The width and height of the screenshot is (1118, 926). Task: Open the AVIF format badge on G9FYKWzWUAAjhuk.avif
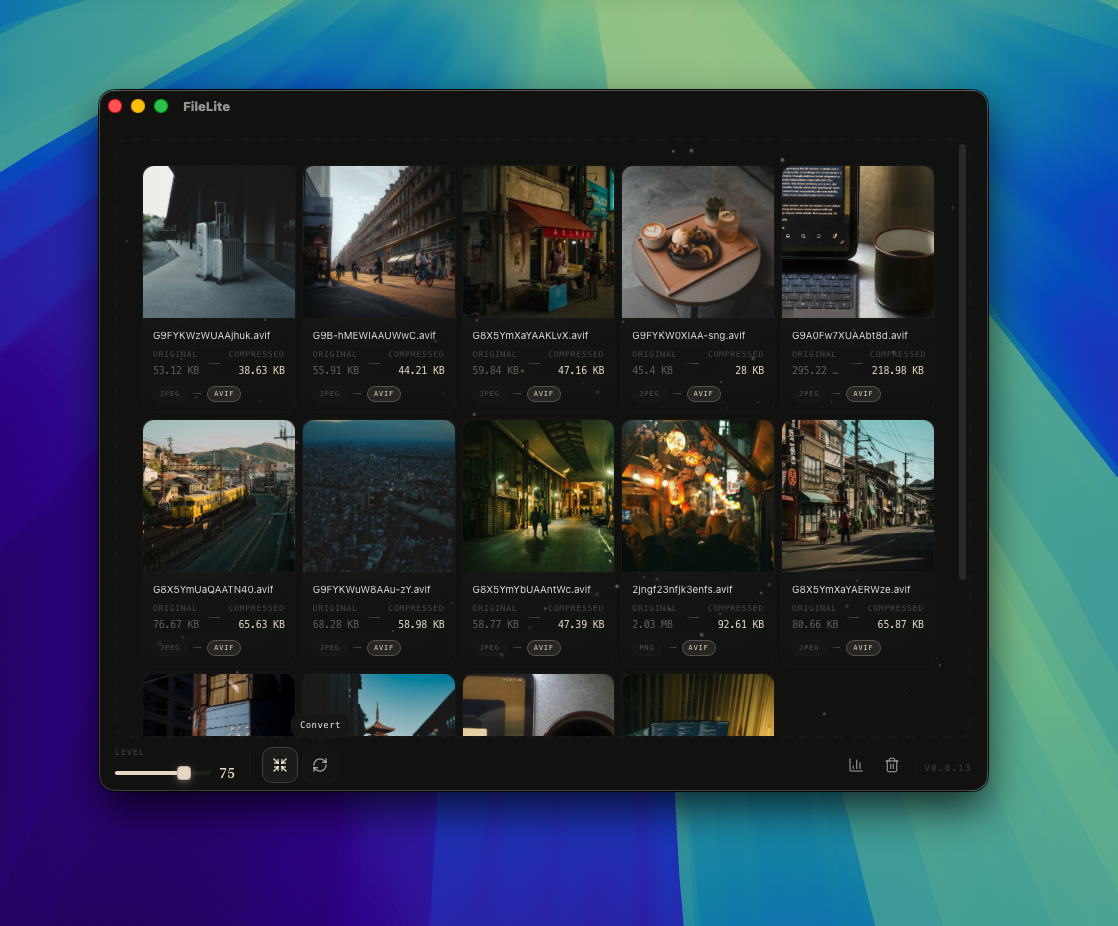click(x=223, y=393)
